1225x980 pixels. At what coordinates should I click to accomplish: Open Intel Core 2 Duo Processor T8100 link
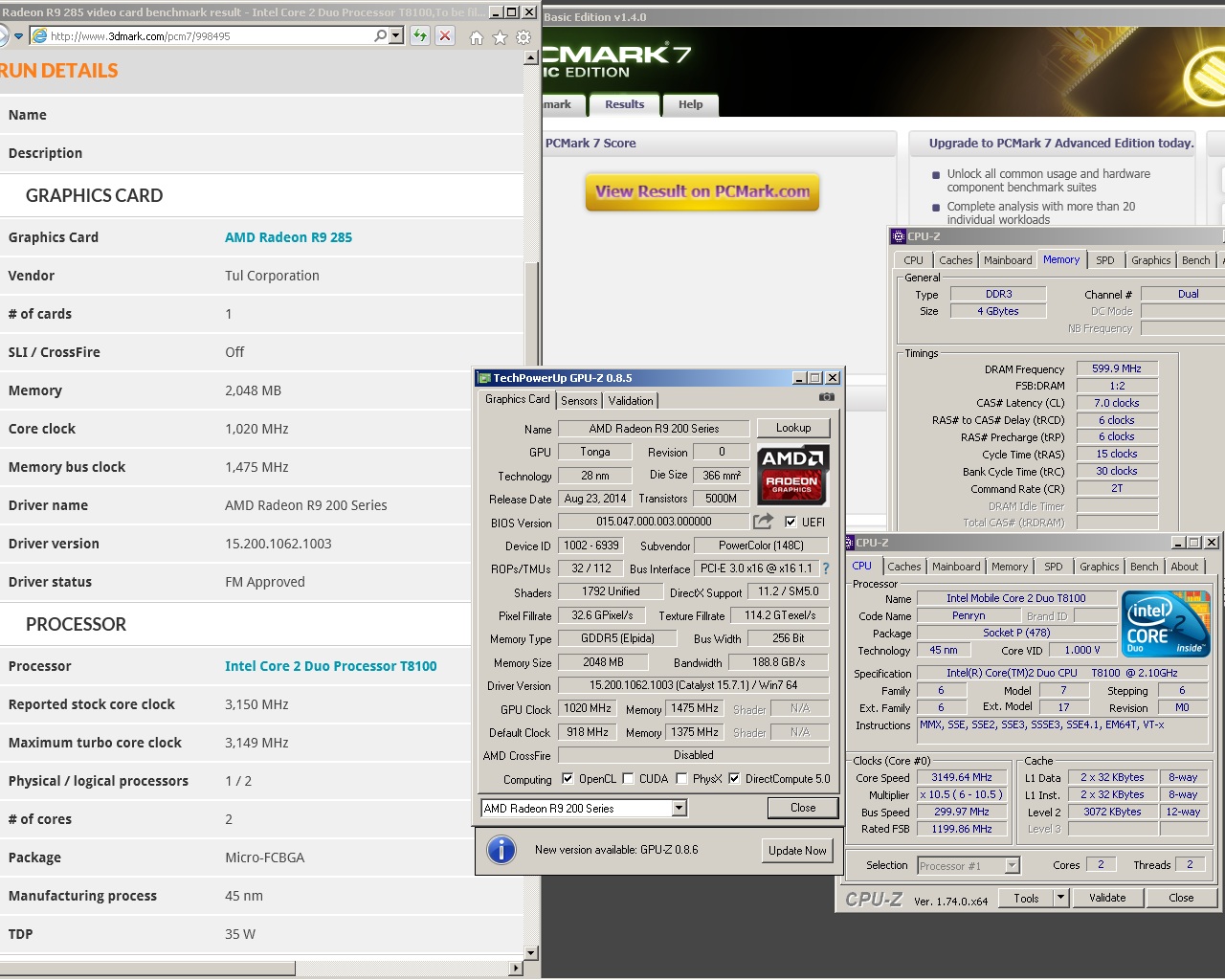[x=331, y=666]
